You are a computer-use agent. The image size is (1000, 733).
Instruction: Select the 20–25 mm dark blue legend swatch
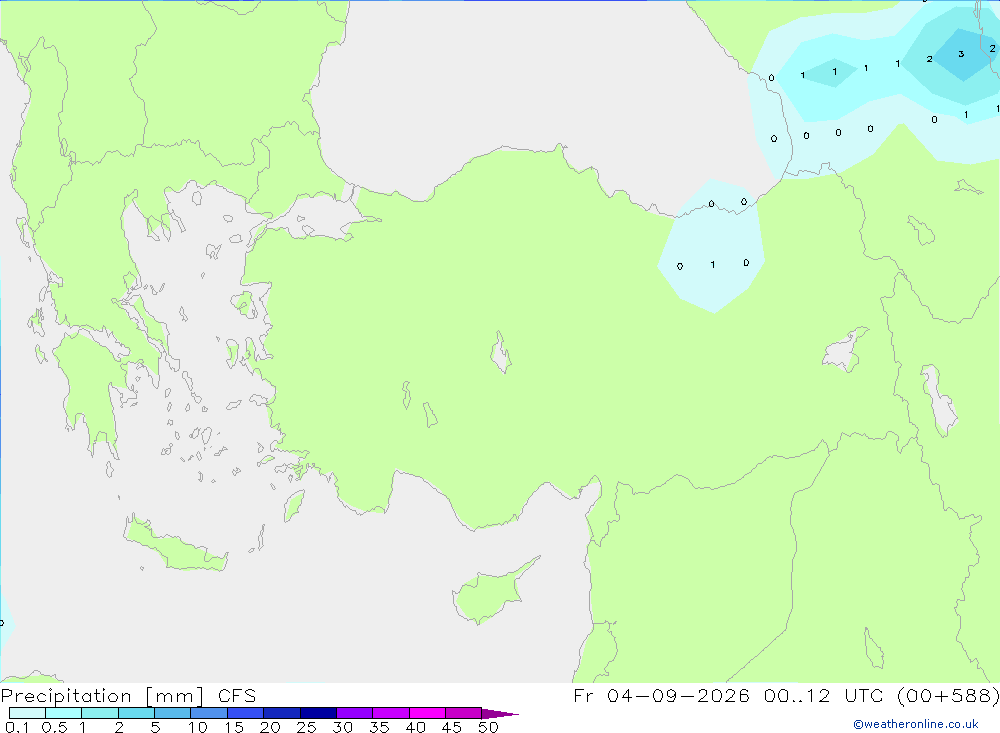(282, 713)
